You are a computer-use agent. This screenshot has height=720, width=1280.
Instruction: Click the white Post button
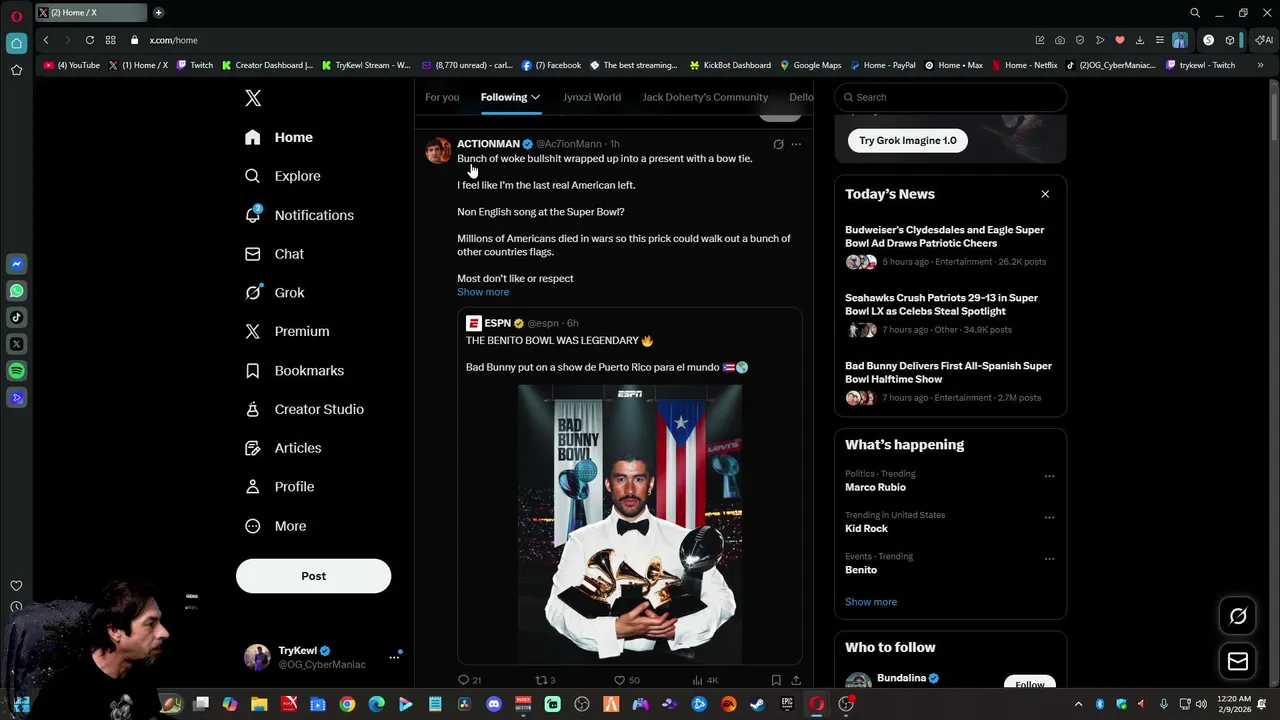coord(313,576)
